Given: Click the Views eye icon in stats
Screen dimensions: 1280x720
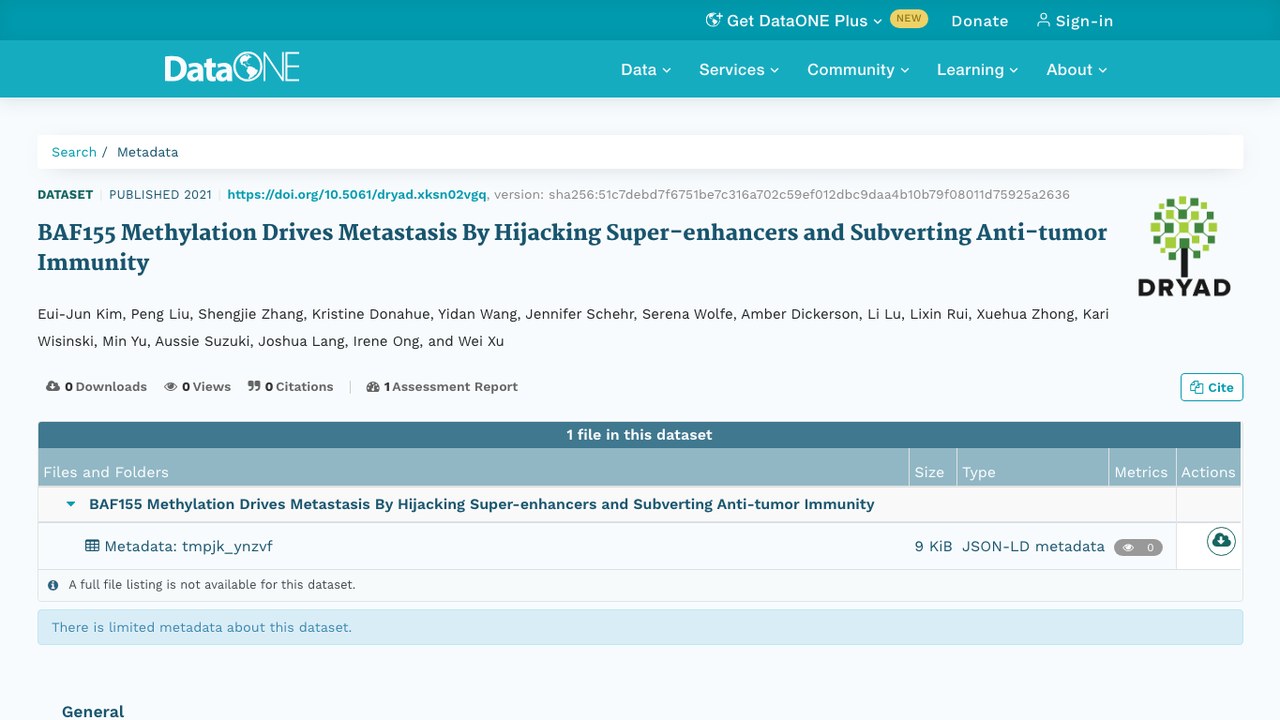Looking at the screenshot, I should click(171, 386).
